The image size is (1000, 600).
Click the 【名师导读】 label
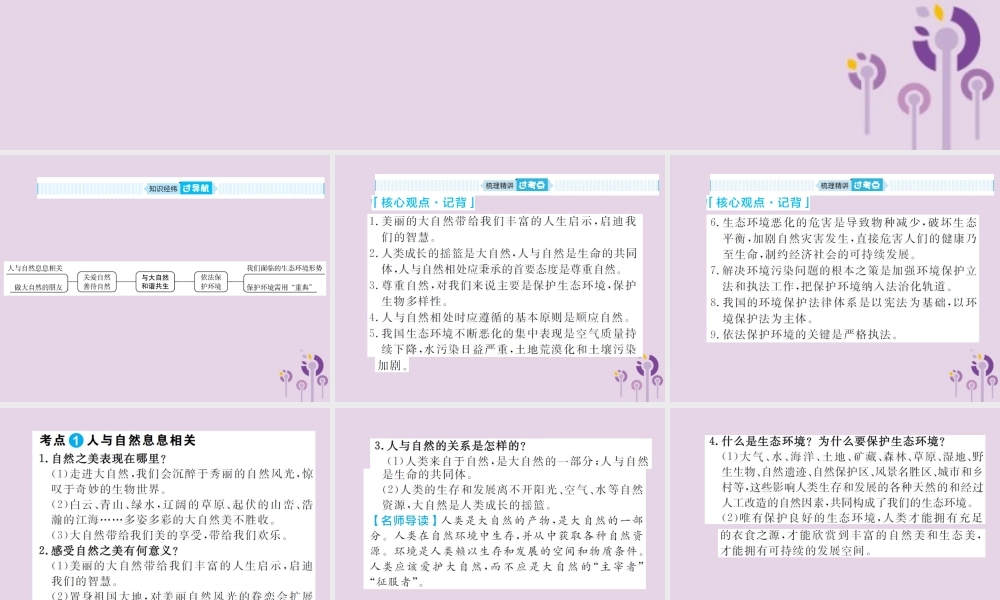(x=404, y=520)
